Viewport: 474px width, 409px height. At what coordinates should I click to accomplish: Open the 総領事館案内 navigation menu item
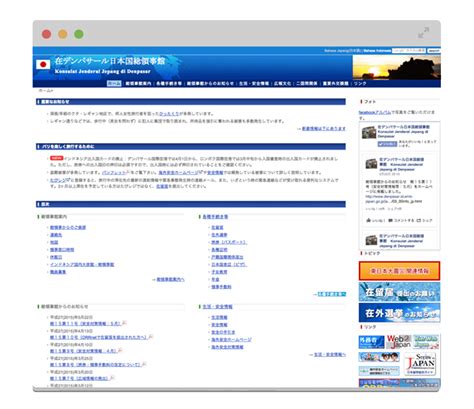click(138, 83)
